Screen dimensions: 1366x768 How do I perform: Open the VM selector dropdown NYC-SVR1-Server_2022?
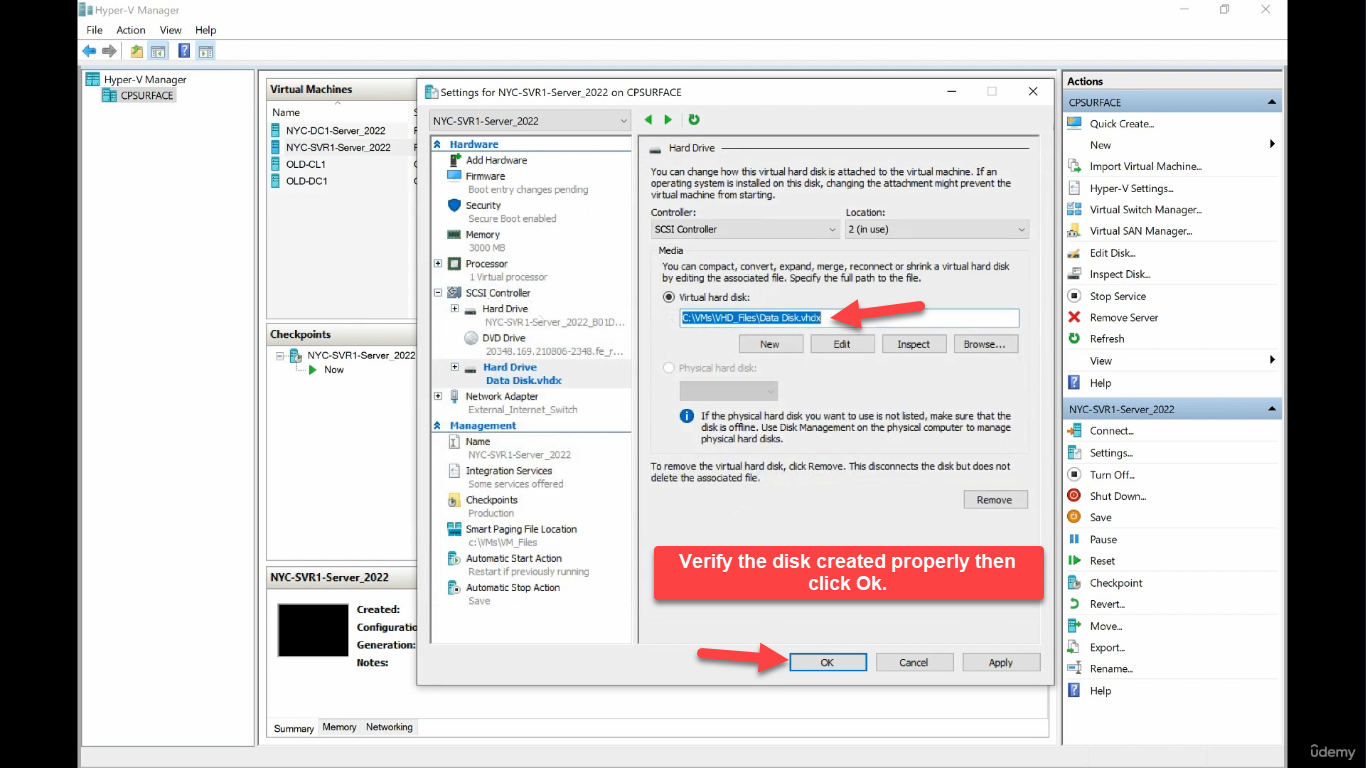(x=530, y=121)
